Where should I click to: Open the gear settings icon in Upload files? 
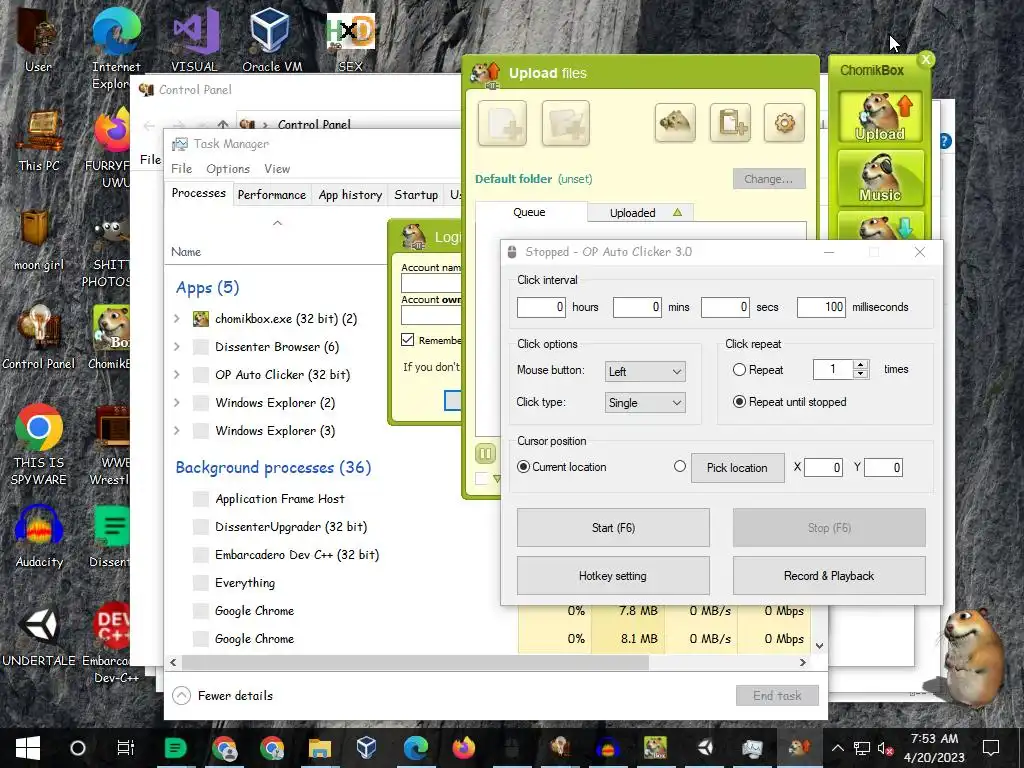(784, 123)
